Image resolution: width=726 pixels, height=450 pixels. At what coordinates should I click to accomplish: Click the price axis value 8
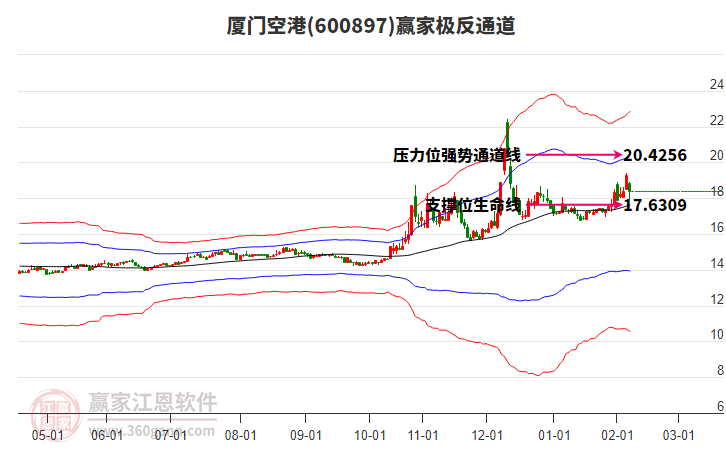click(x=720, y=370)
